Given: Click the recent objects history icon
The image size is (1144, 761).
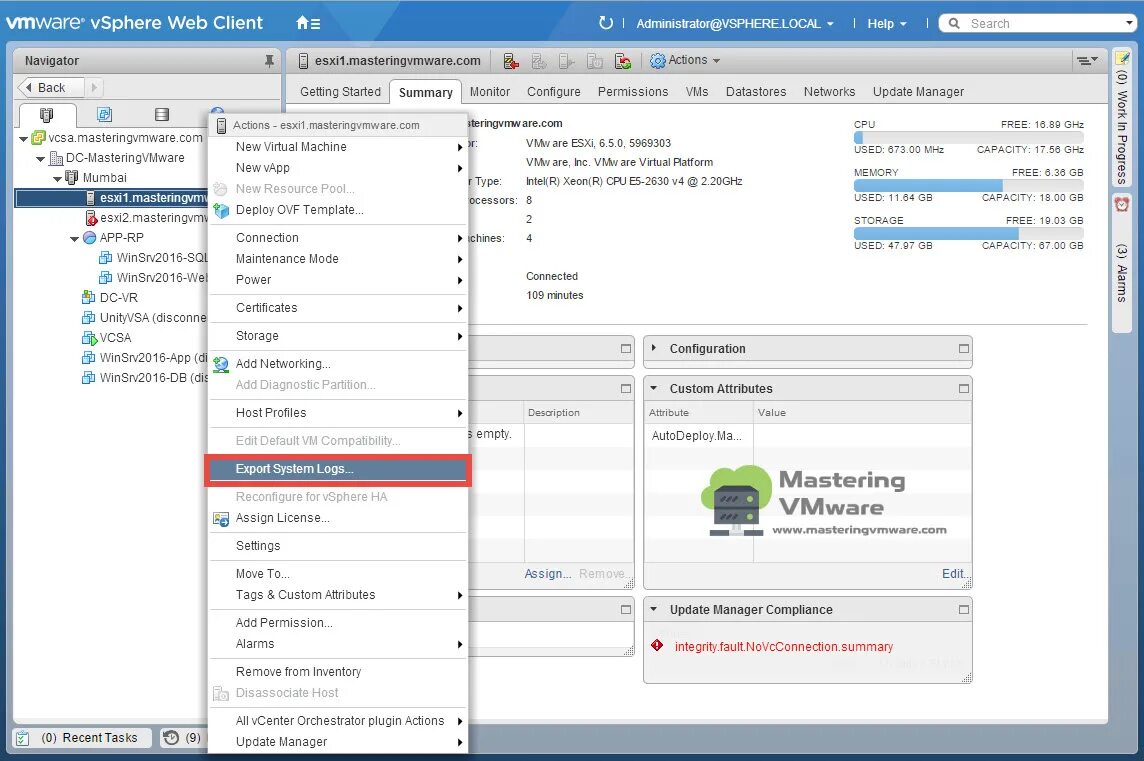Looking at the screenshot, I should point(171,738).
